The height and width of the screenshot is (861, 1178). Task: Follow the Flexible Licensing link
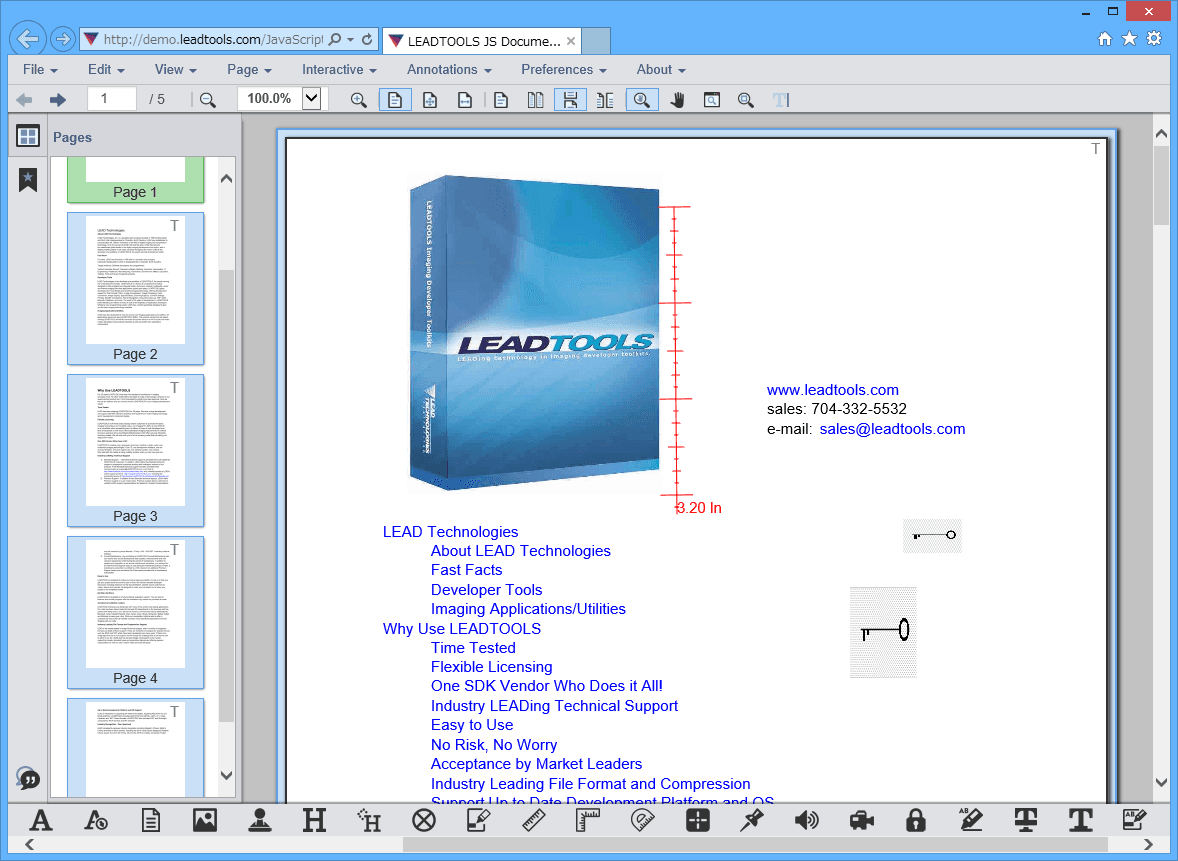point(491,667)
